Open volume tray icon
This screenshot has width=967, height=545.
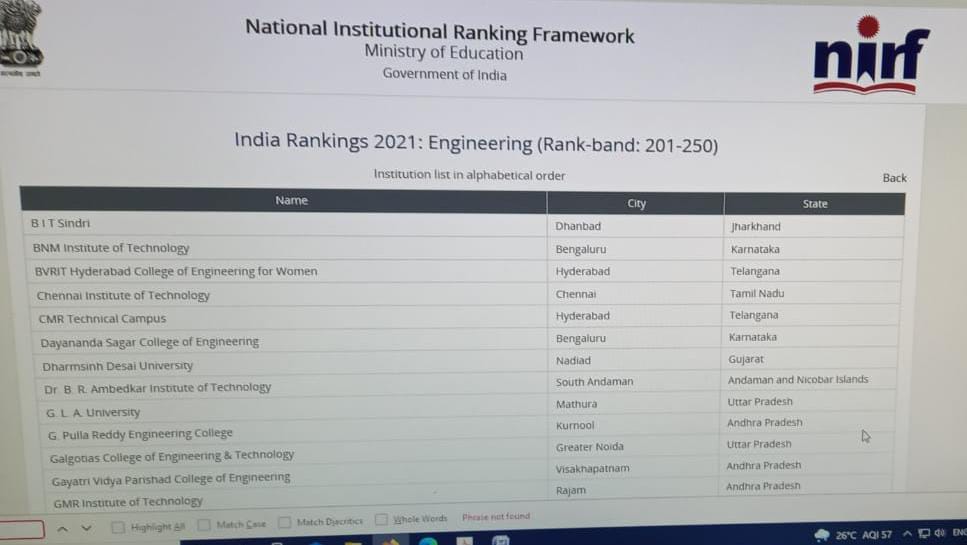coord(939,533)
